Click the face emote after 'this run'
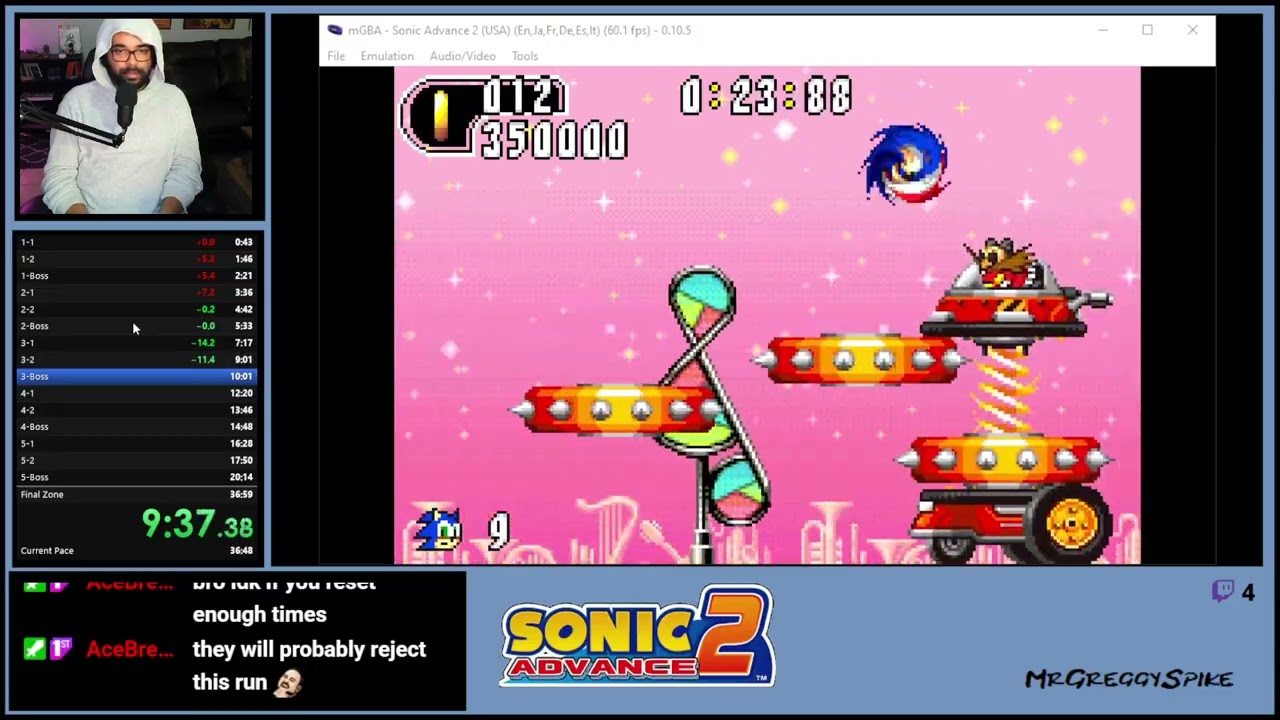The width and height of the screenshot is (1280, 720). click(287, 682)
